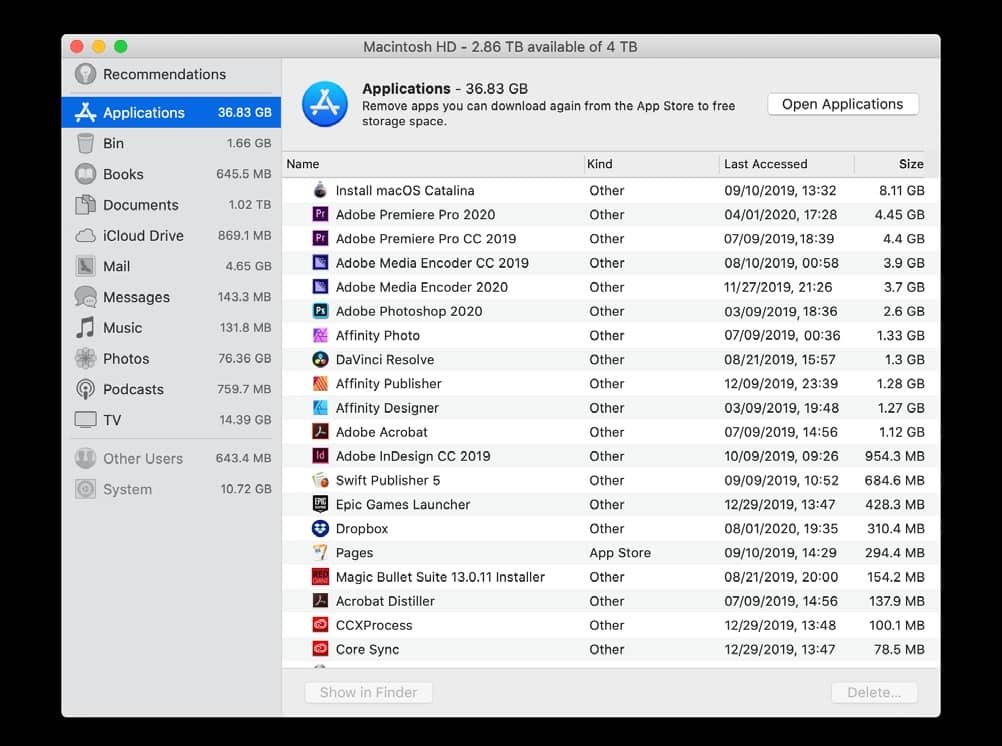Viewport: 1002px width, 746px height.
Task: Click the Install macOS Catalina icon
Action: click(320, 190)
